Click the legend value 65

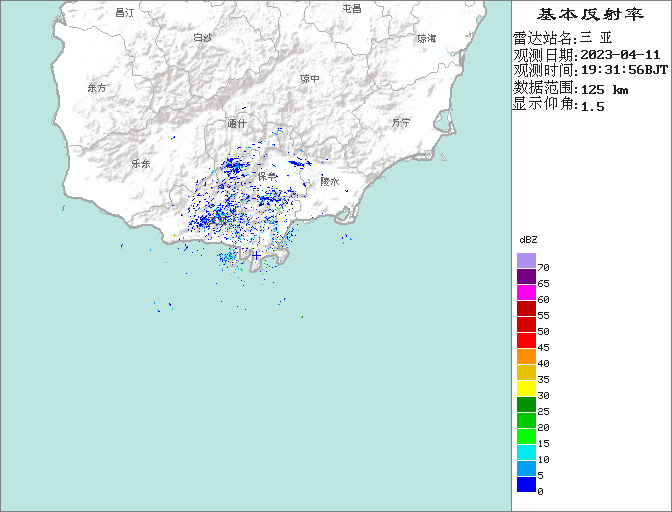(543, 284)
